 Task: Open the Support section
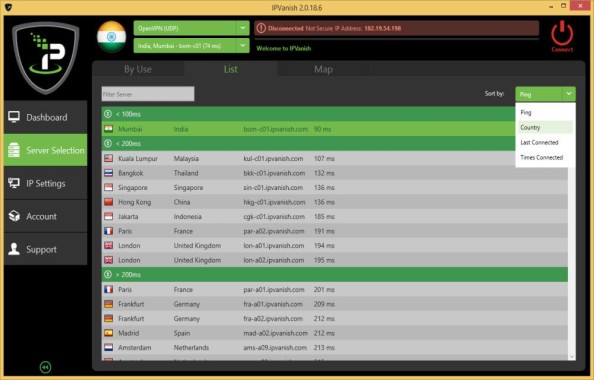click(x=45, y=249)
